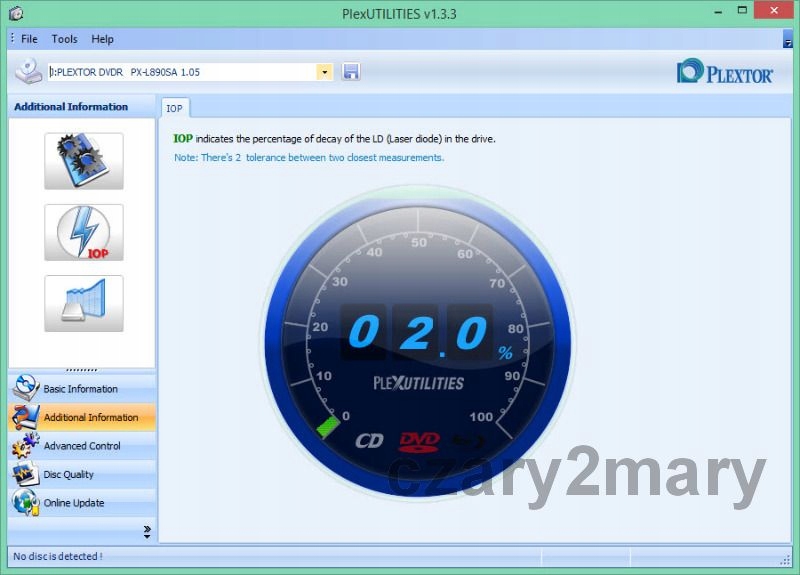Select the Online Update section

(x=73, y=503)
